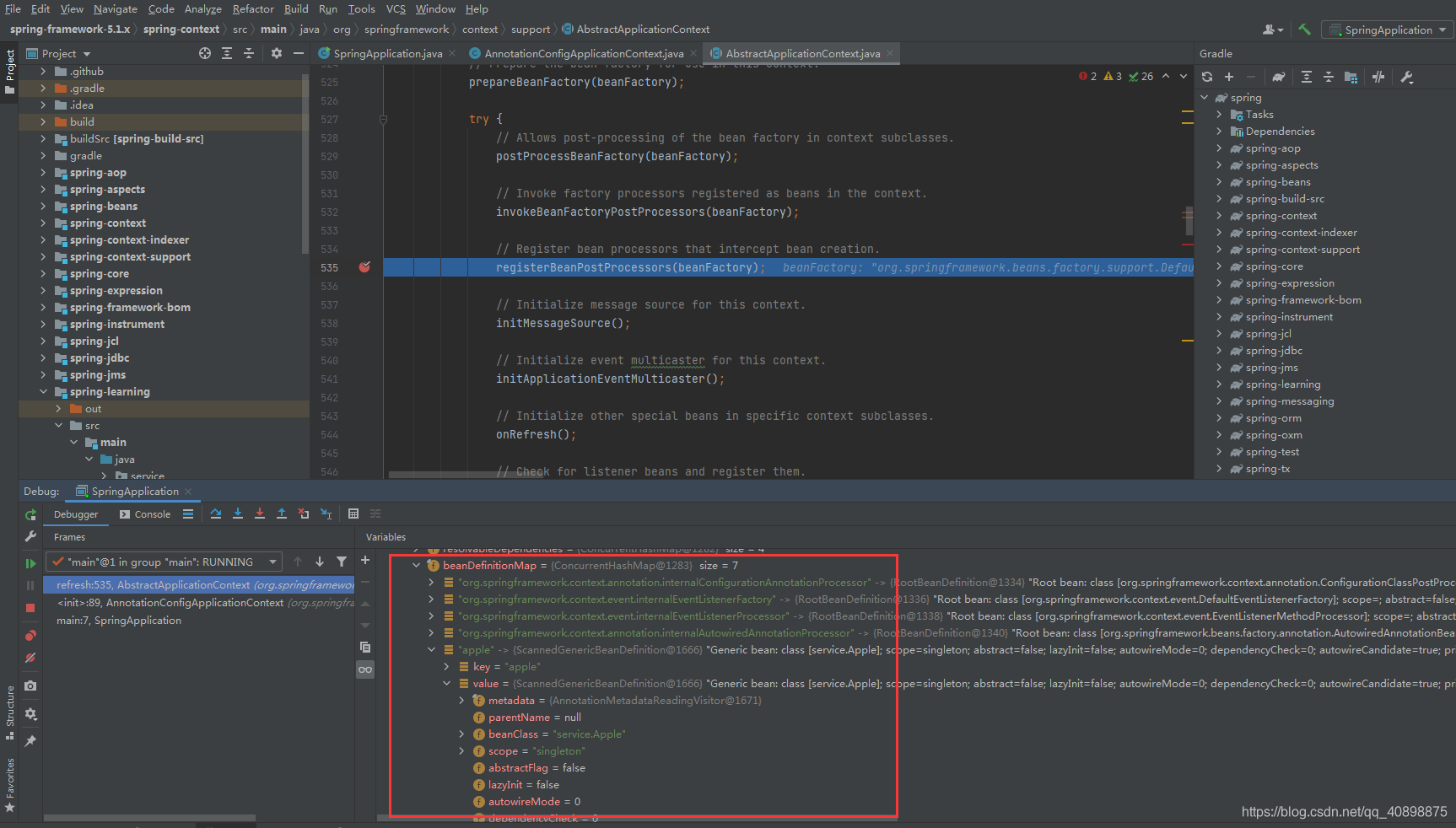Viewport: 1456px width, 828px height.
Task: Click the Step Over icon
Action: click(216, 513)
